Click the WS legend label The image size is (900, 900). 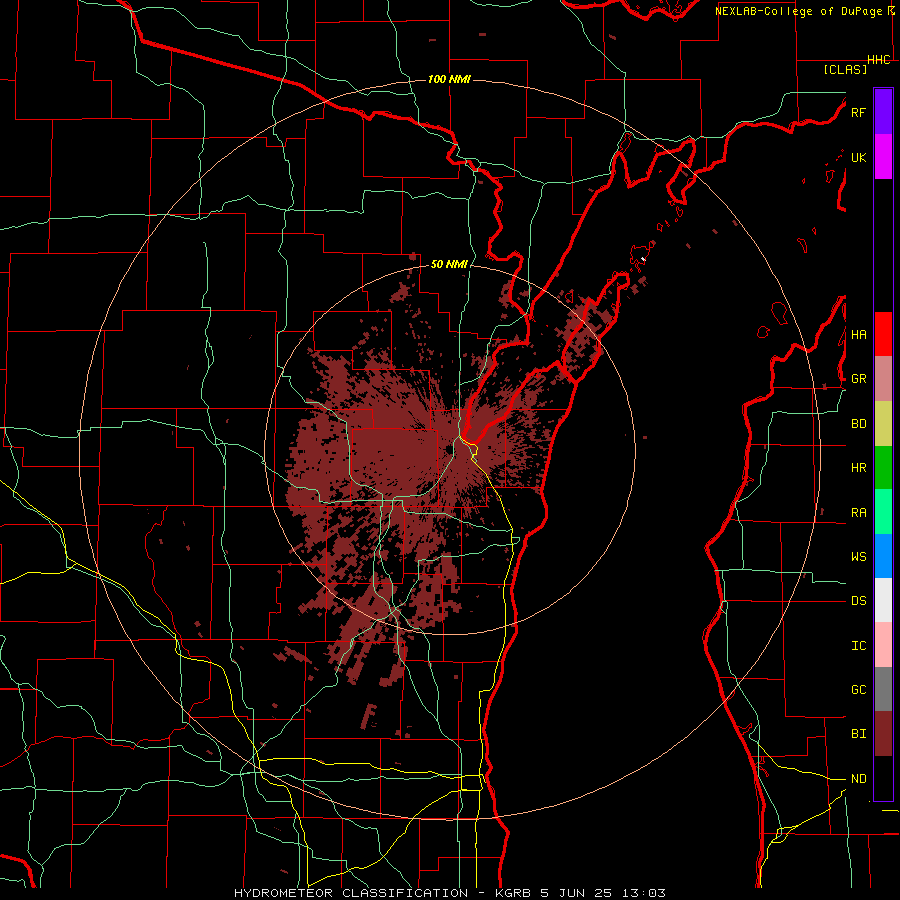(858, 557)
